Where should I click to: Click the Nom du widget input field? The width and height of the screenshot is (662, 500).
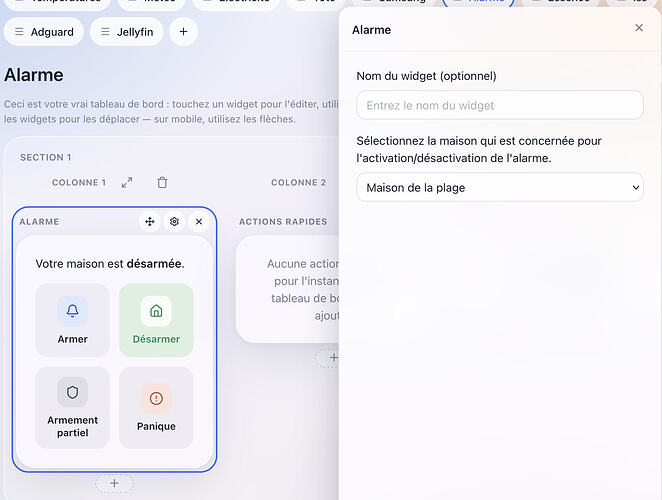[500, 105]
